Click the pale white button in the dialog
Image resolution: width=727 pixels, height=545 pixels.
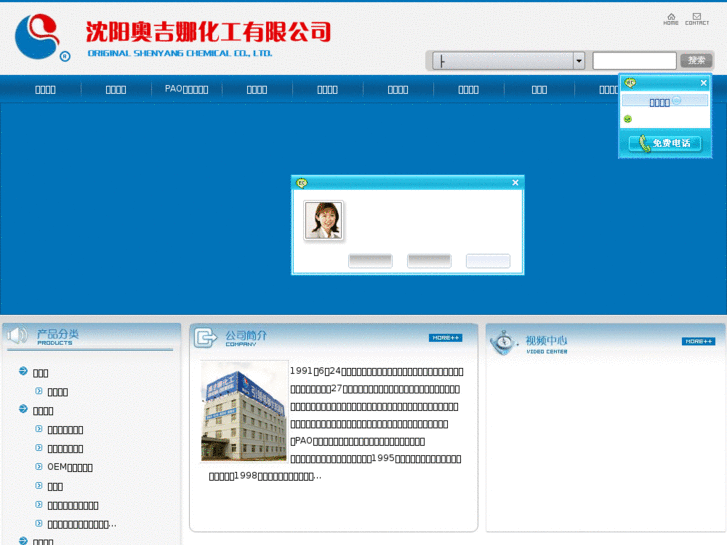click(x=488, y=261)
